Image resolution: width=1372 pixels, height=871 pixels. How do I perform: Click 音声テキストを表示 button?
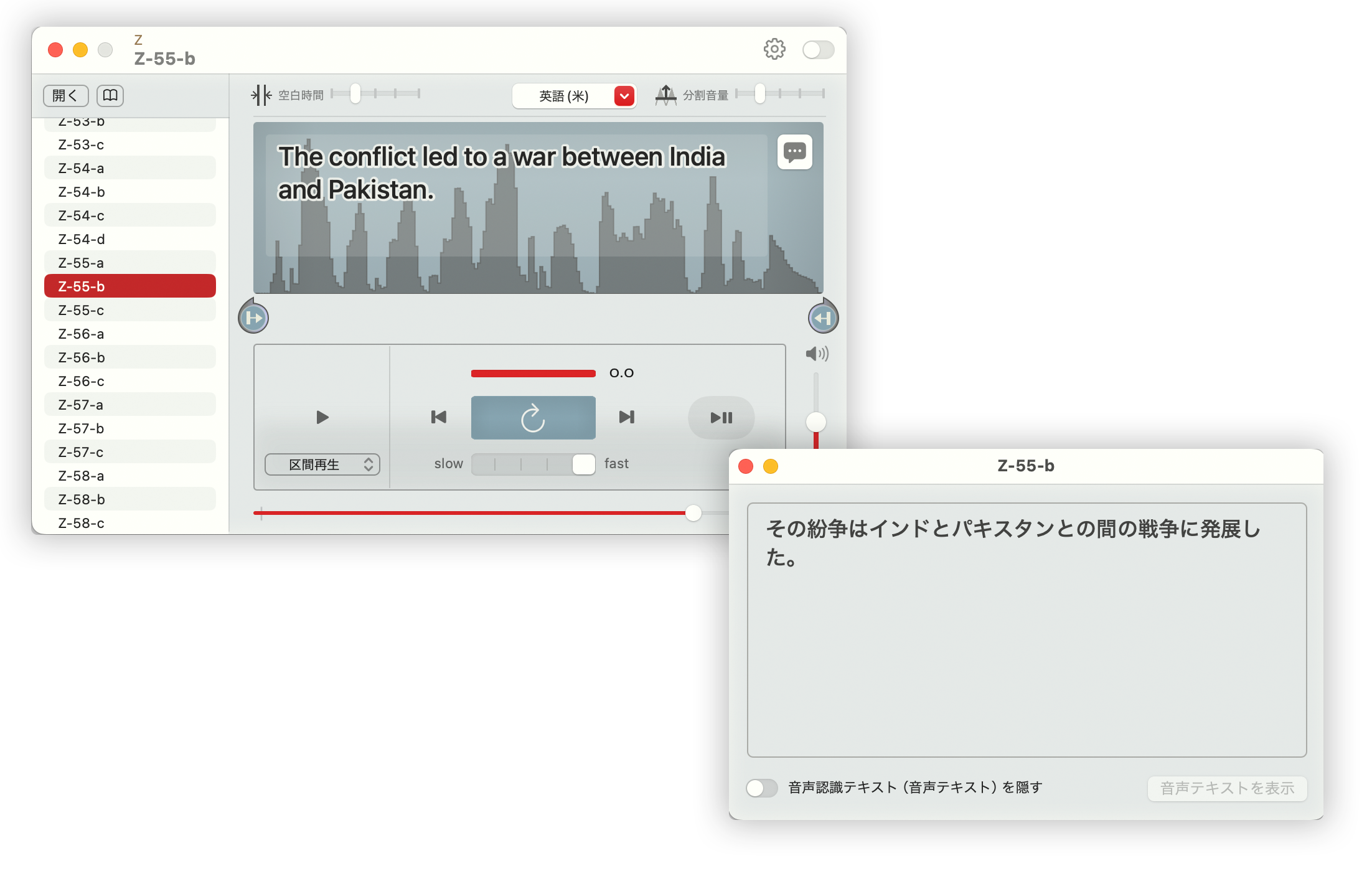(x=1227, y=788)
